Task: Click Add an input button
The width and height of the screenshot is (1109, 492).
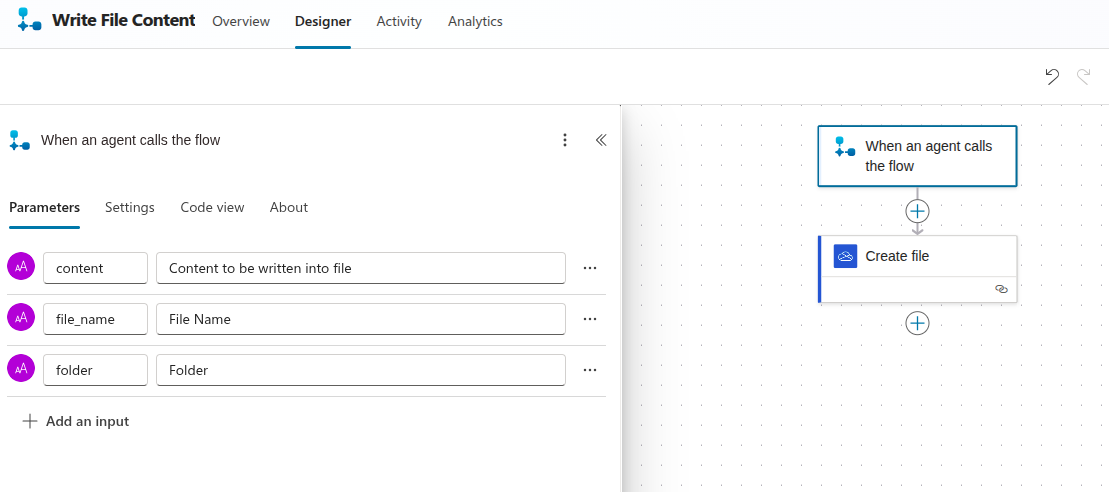Action: point(76,422)
